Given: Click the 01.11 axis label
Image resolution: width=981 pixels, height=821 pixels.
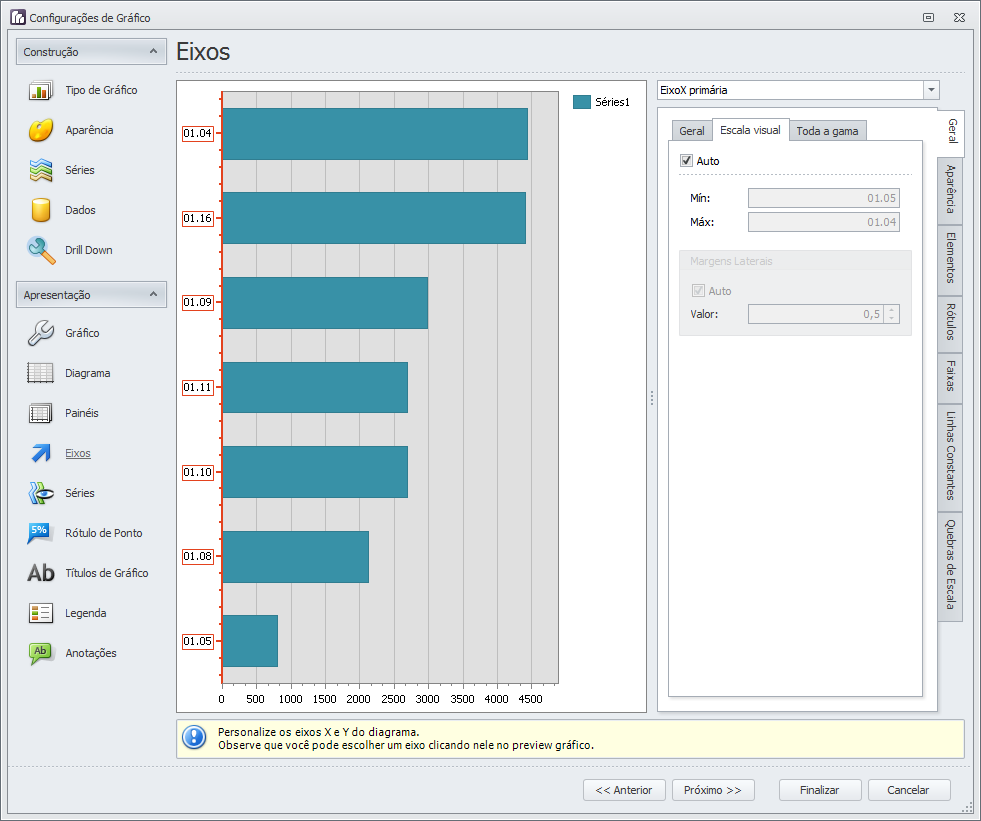Looking at the screenshot, I should (x=198, y=387).
